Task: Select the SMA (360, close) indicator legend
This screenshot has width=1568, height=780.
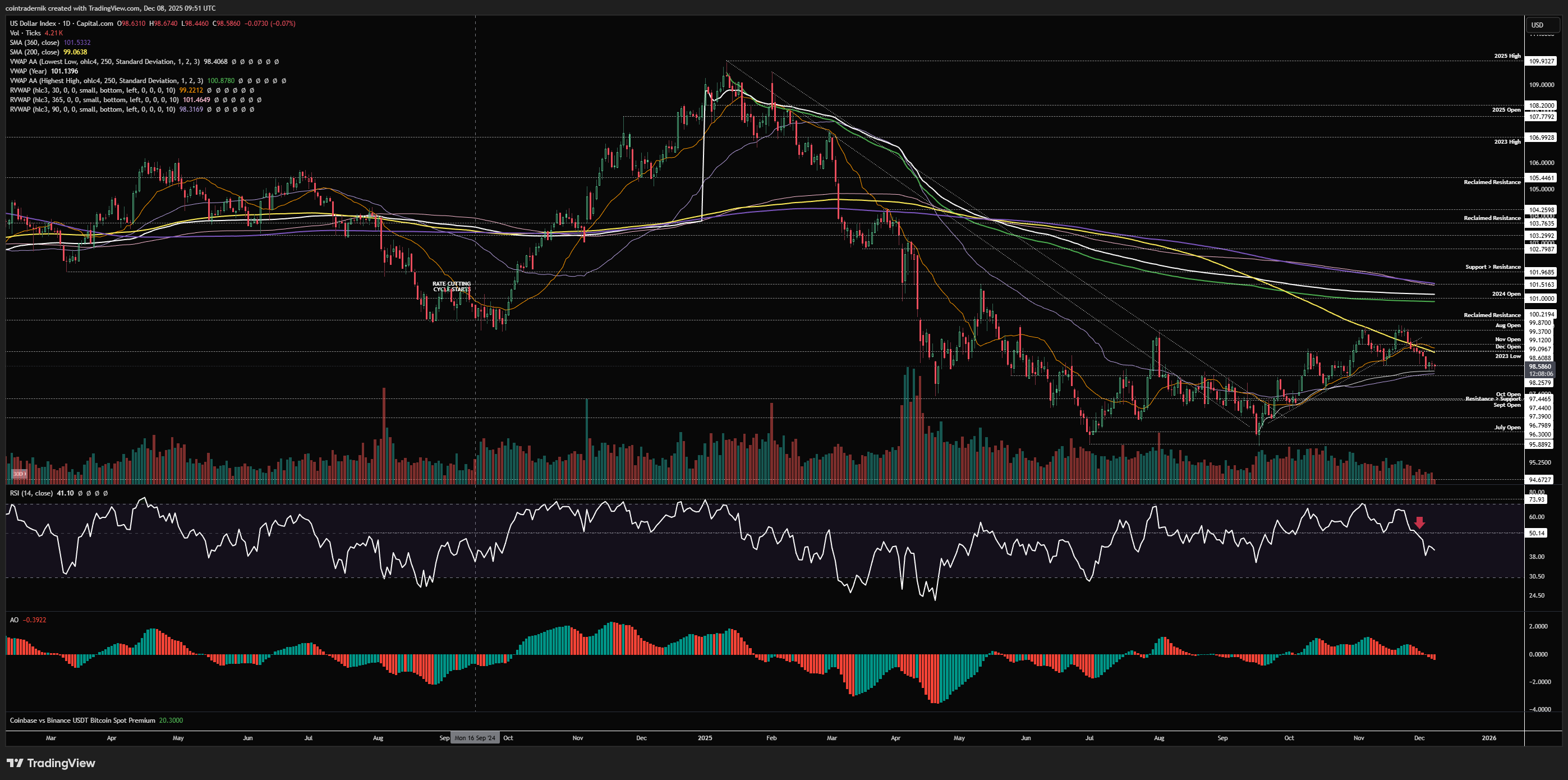Action: click(35, 43)
